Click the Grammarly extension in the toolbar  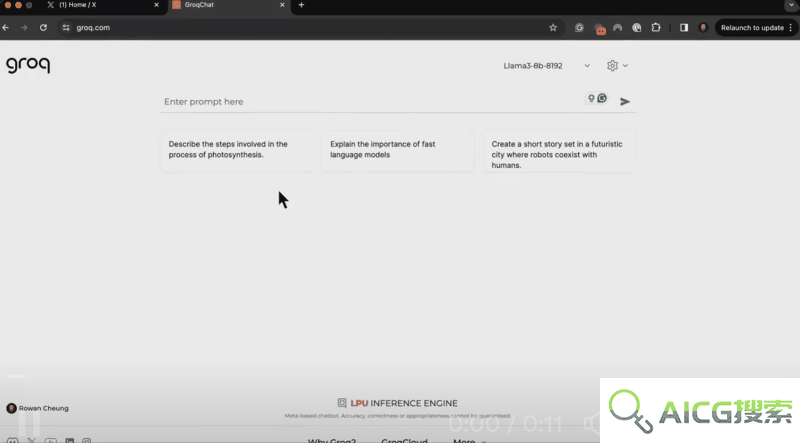[x=579, y=28]
